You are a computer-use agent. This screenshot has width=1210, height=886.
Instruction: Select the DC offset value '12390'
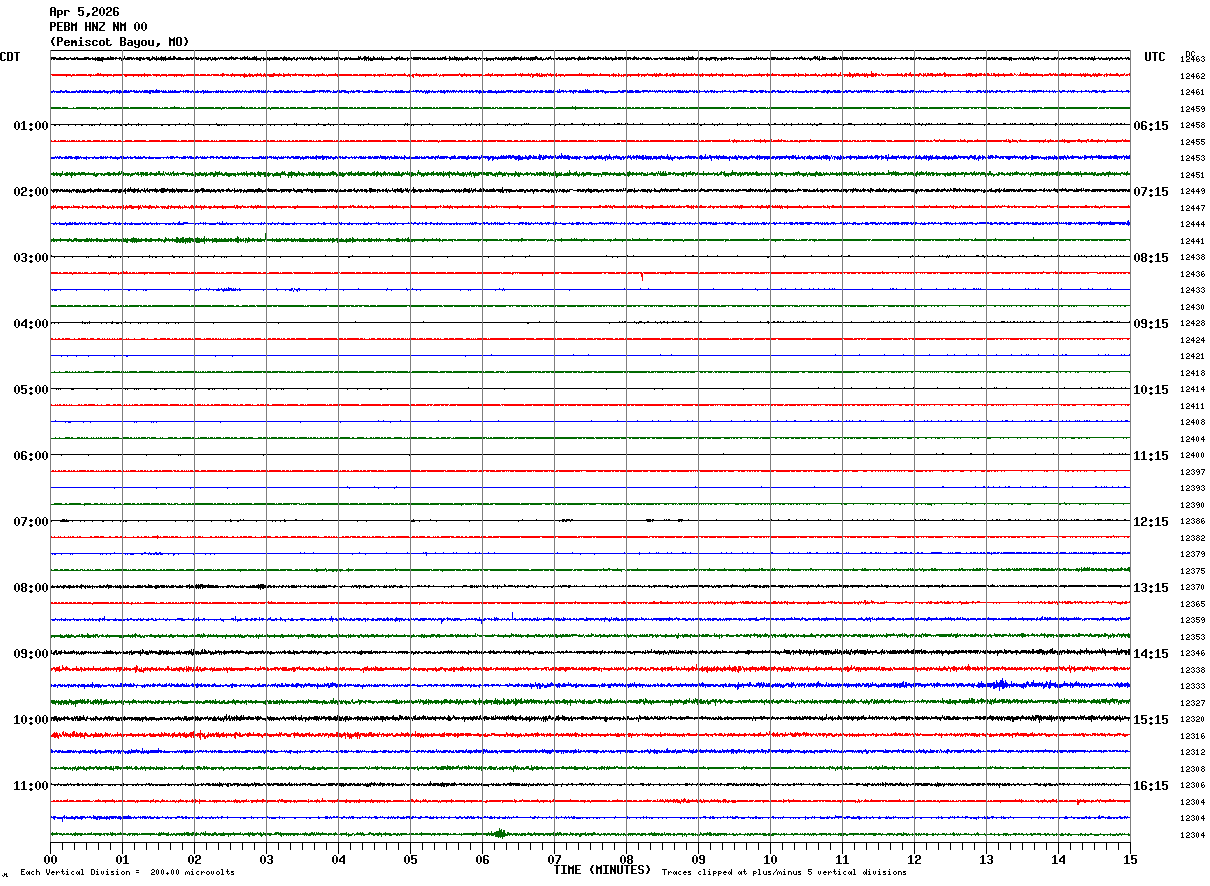coord(1192,505)
